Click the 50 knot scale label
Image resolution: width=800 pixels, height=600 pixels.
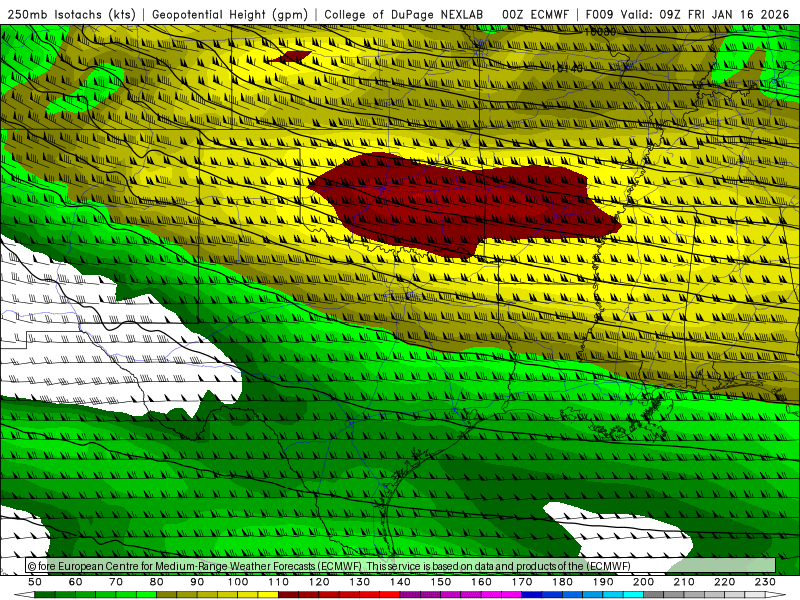35,582
